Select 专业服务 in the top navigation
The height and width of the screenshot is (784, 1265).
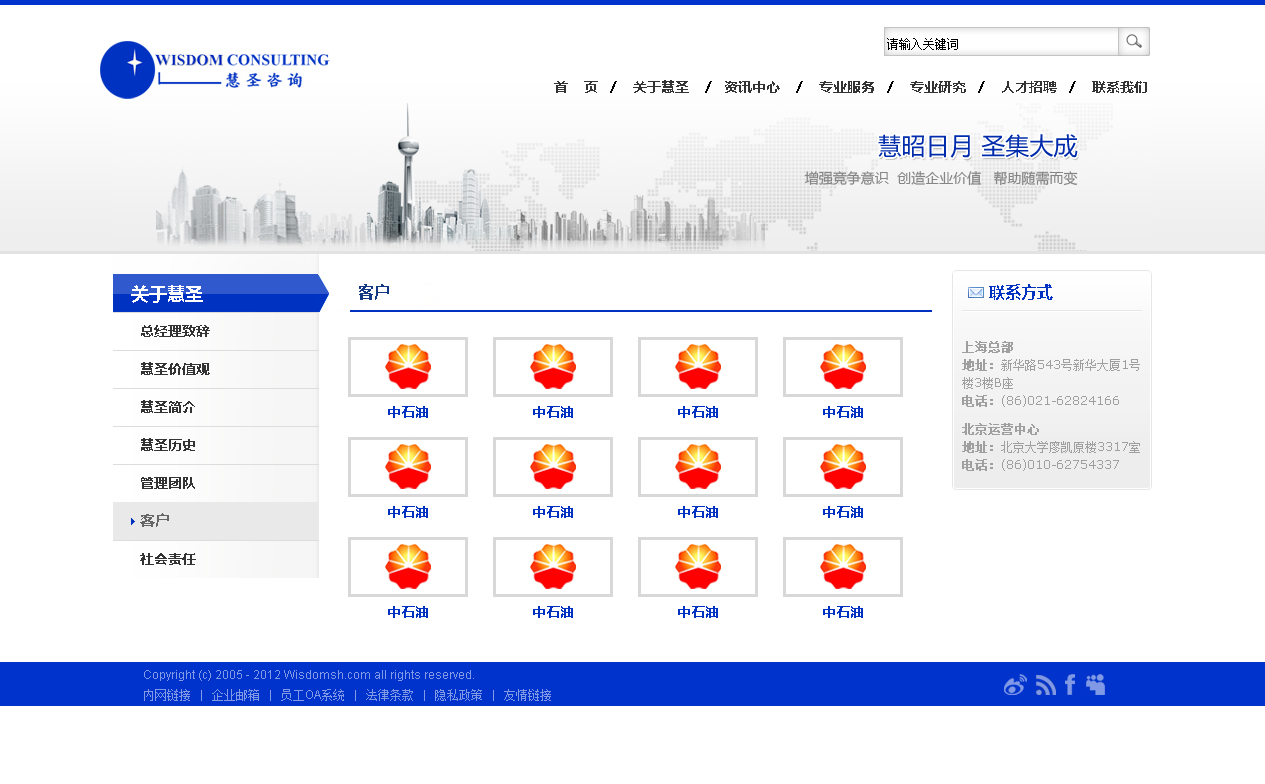coord(846,88)
